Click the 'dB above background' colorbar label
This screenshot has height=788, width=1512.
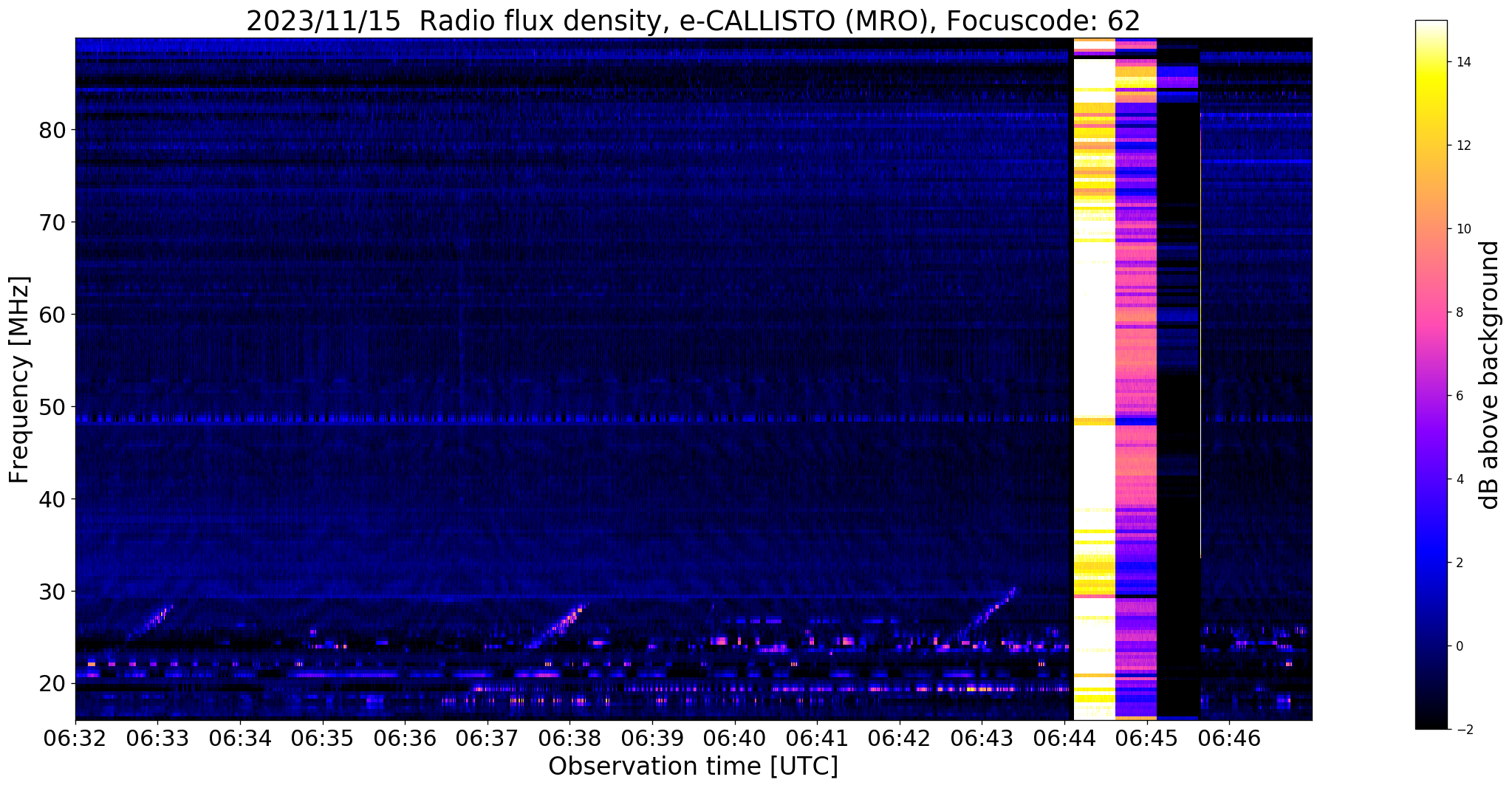tap(1490, 375)
